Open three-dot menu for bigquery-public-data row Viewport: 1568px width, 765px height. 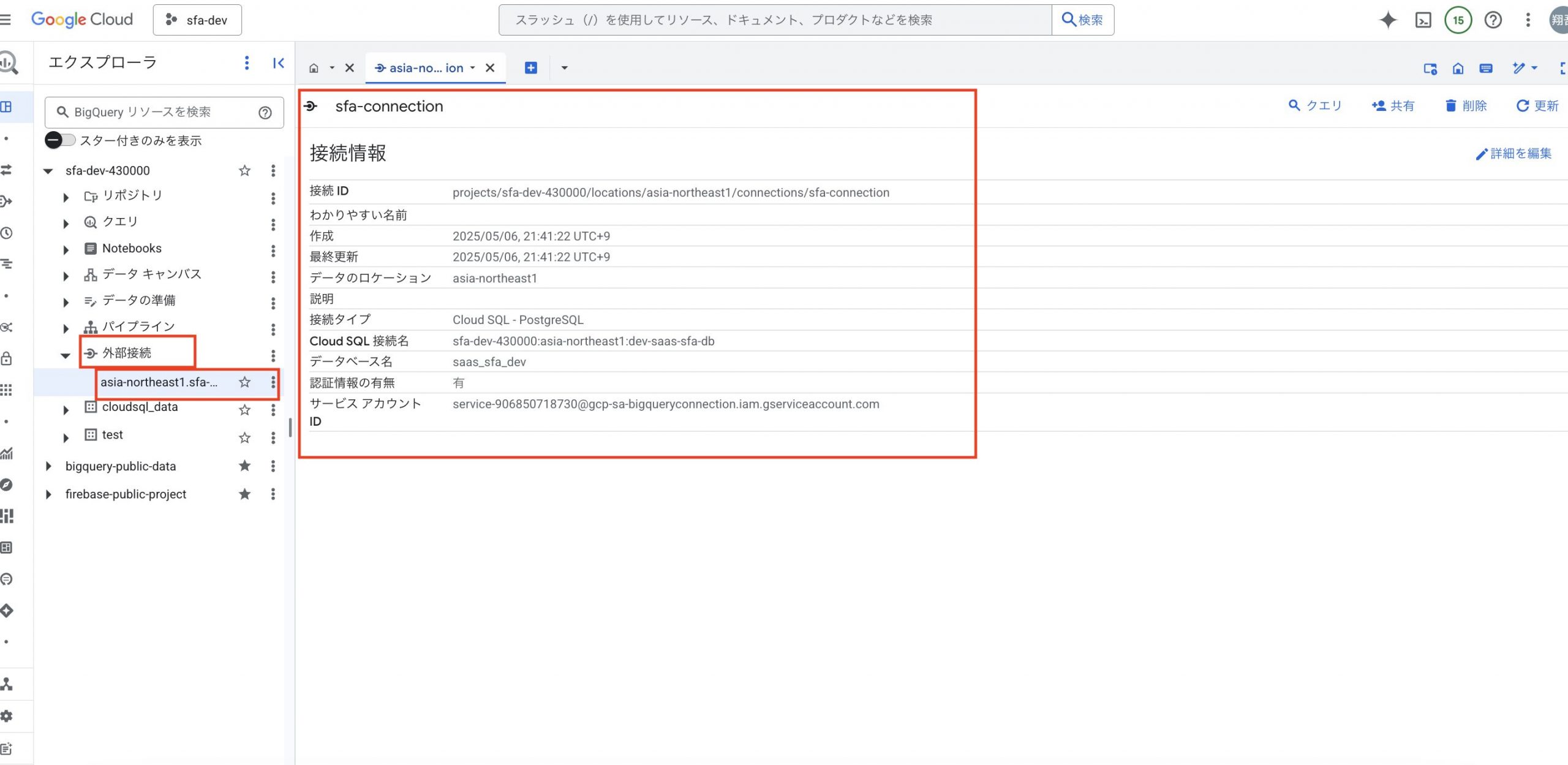(273, 466)
